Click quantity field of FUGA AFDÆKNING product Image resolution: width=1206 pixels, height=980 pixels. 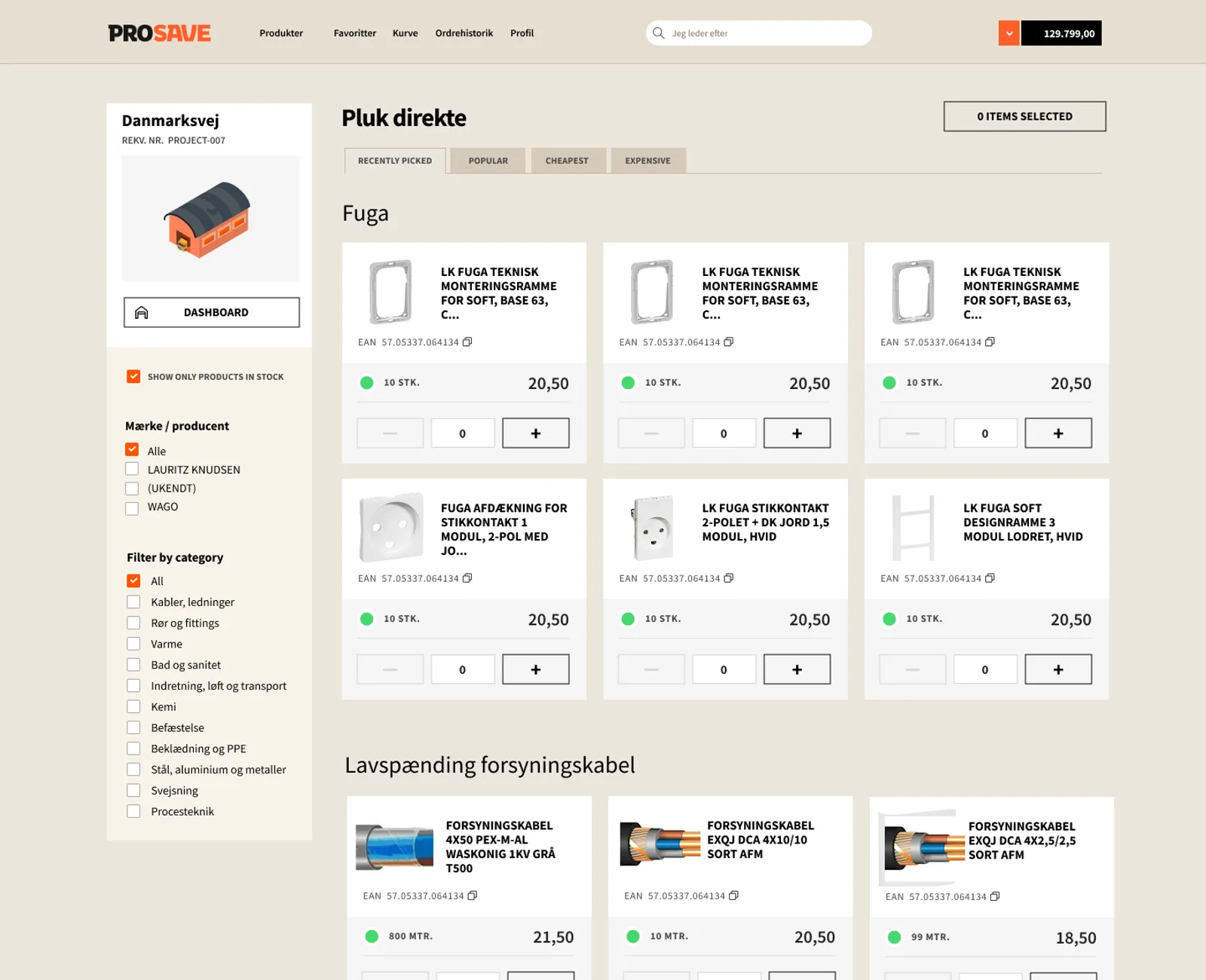click(x=463, y=669)
